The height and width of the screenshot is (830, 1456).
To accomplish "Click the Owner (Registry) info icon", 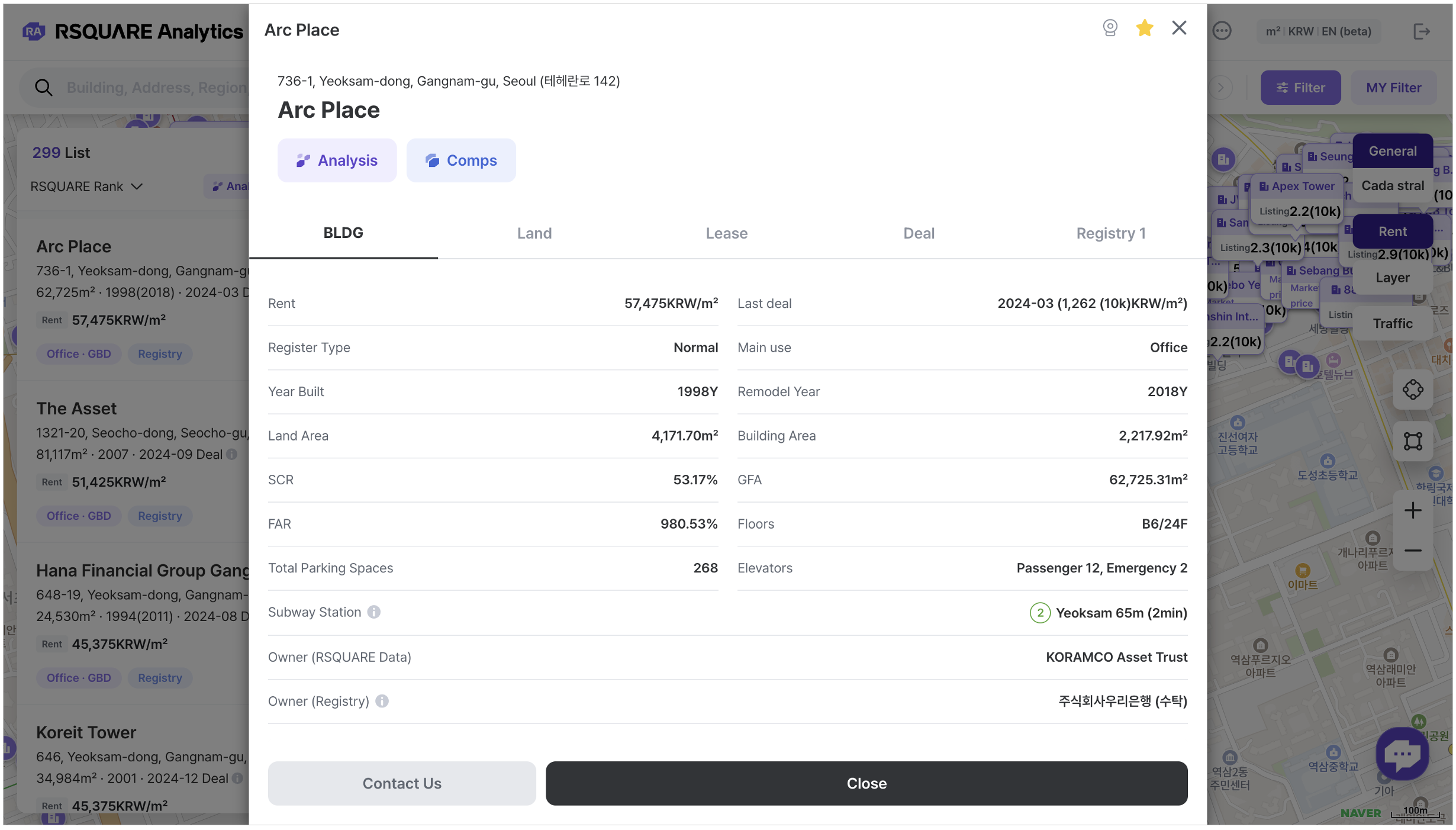I will (x=382, y=701).
